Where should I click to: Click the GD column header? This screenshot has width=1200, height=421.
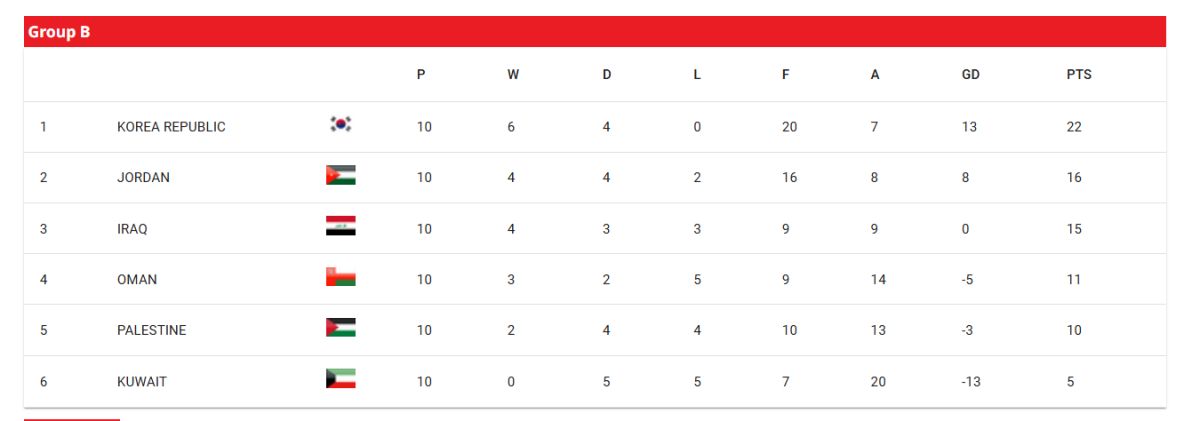970,75
